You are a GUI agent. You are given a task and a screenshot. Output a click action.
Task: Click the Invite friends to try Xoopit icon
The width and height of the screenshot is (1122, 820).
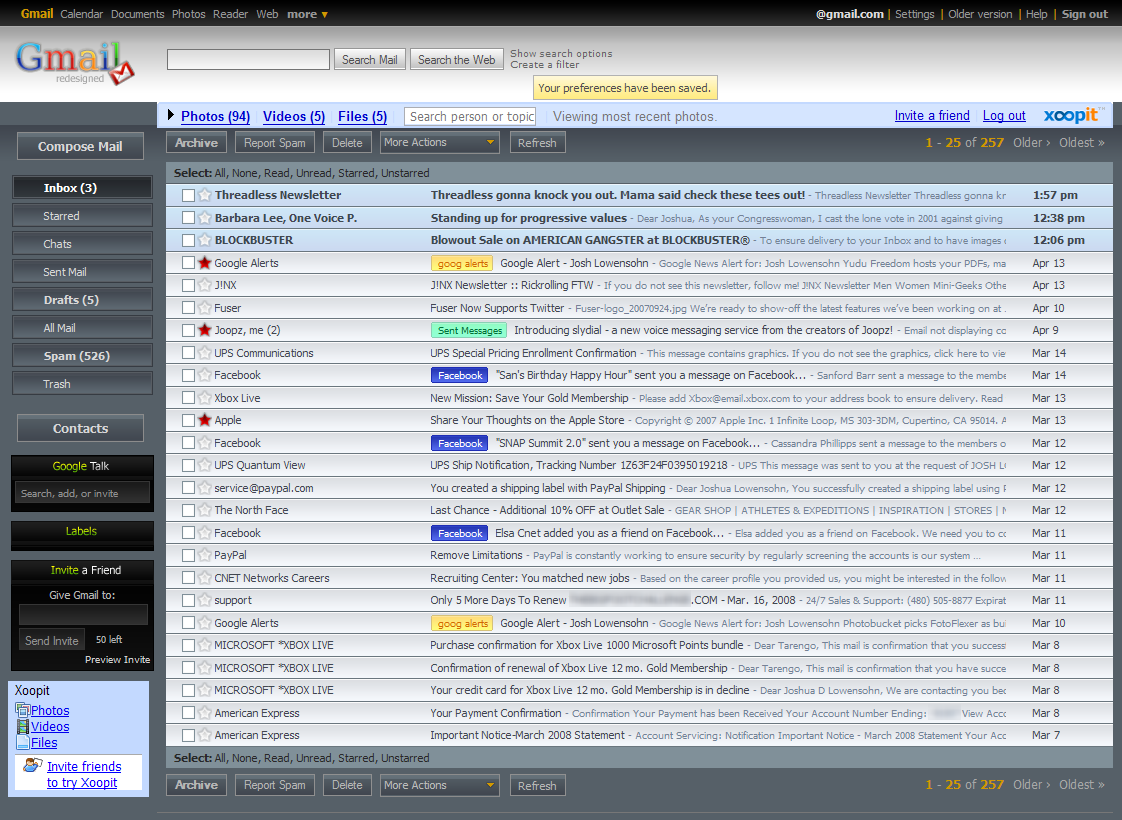pos(33,766)
